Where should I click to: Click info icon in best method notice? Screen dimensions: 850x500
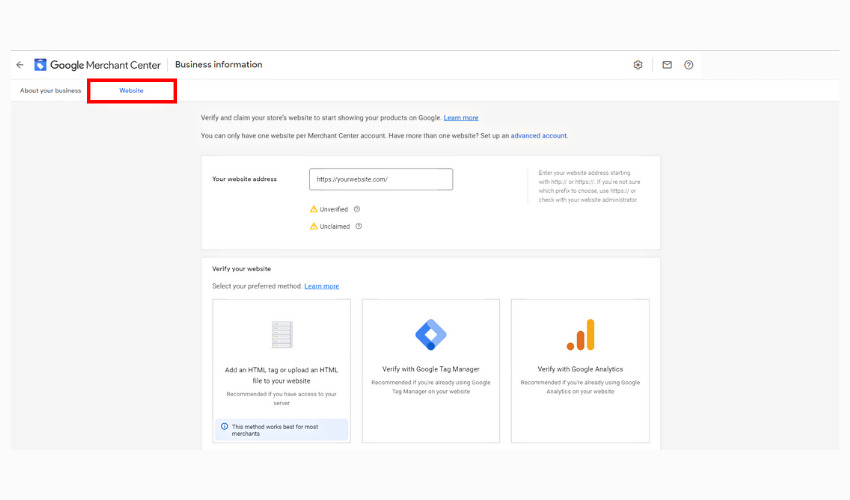tap(224, 427)
